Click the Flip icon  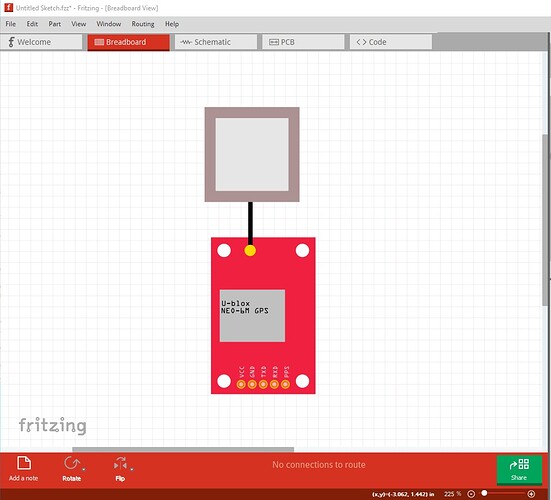(120, 463)
